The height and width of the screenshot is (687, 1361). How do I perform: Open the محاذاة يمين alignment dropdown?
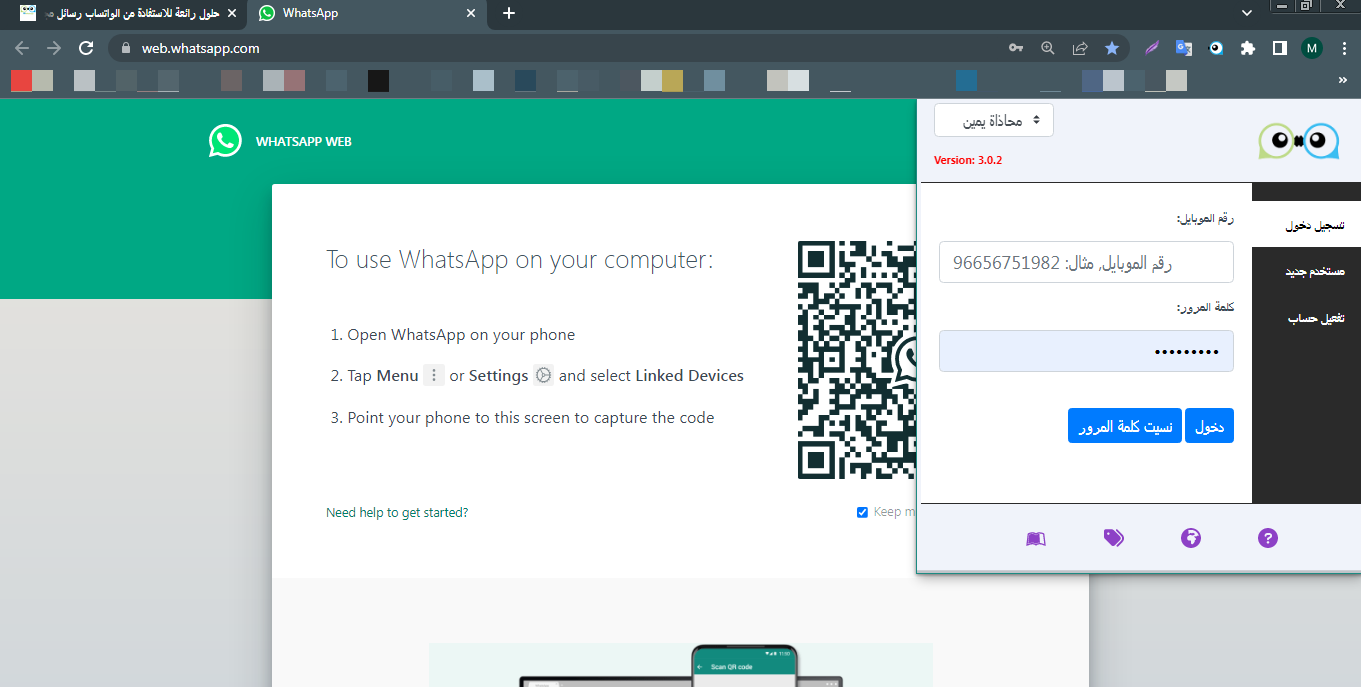tap(993, 120)
